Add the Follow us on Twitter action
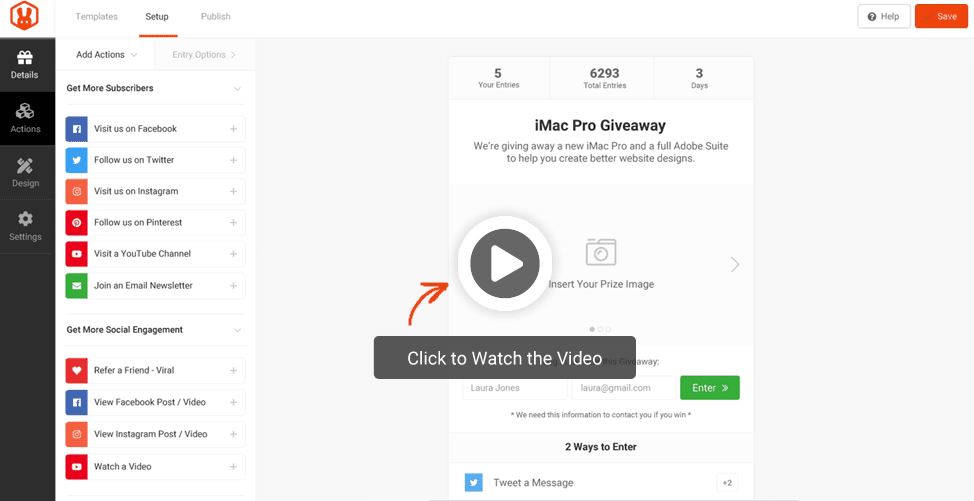The width and height of the screenshot is (974, 501). coord(155,160)
